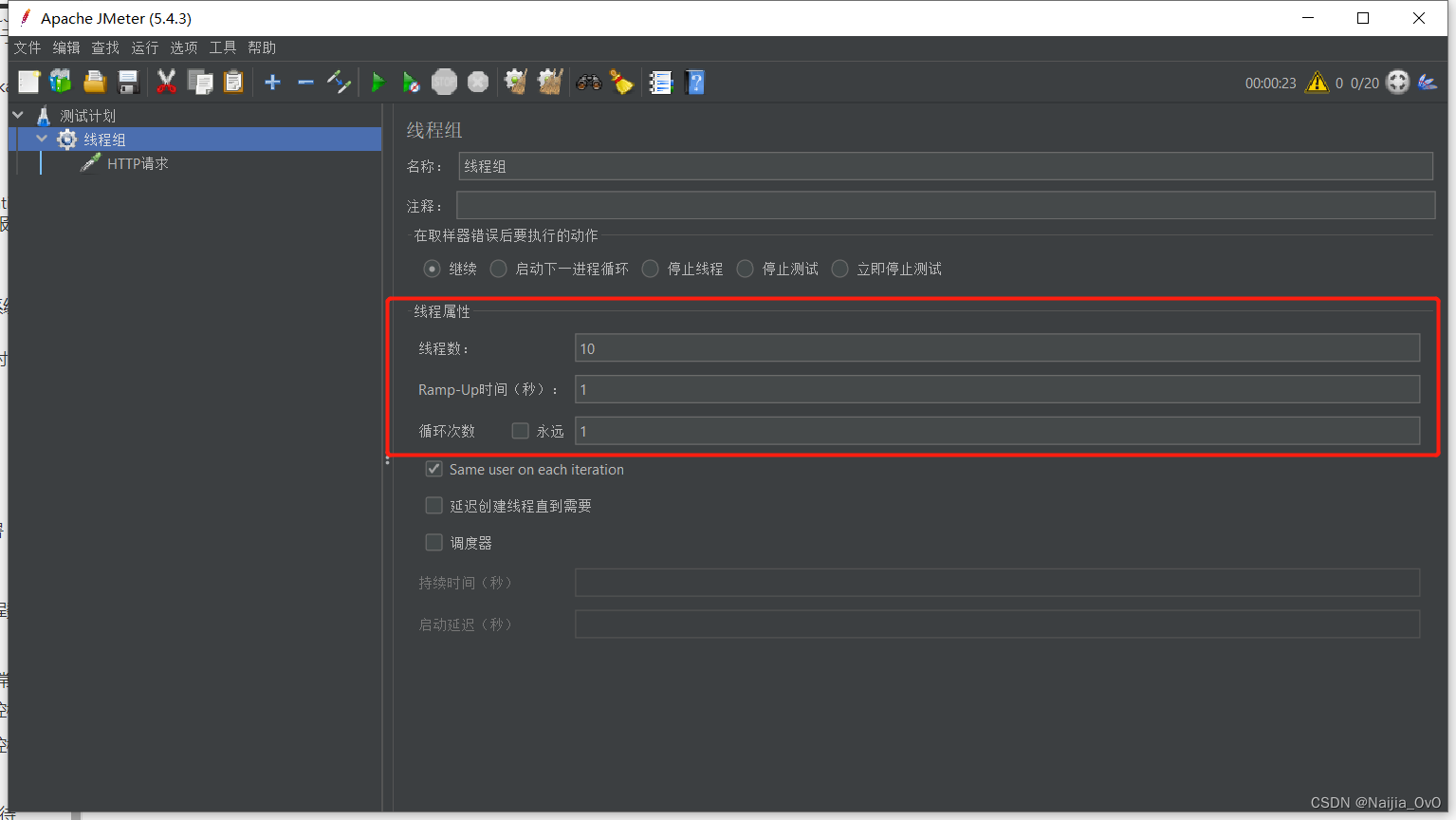Image resolution: width=1456 pixels, height=820 pixels.
Task: Click the Ramp-Up时间 input field
Action: click(997, 389)
